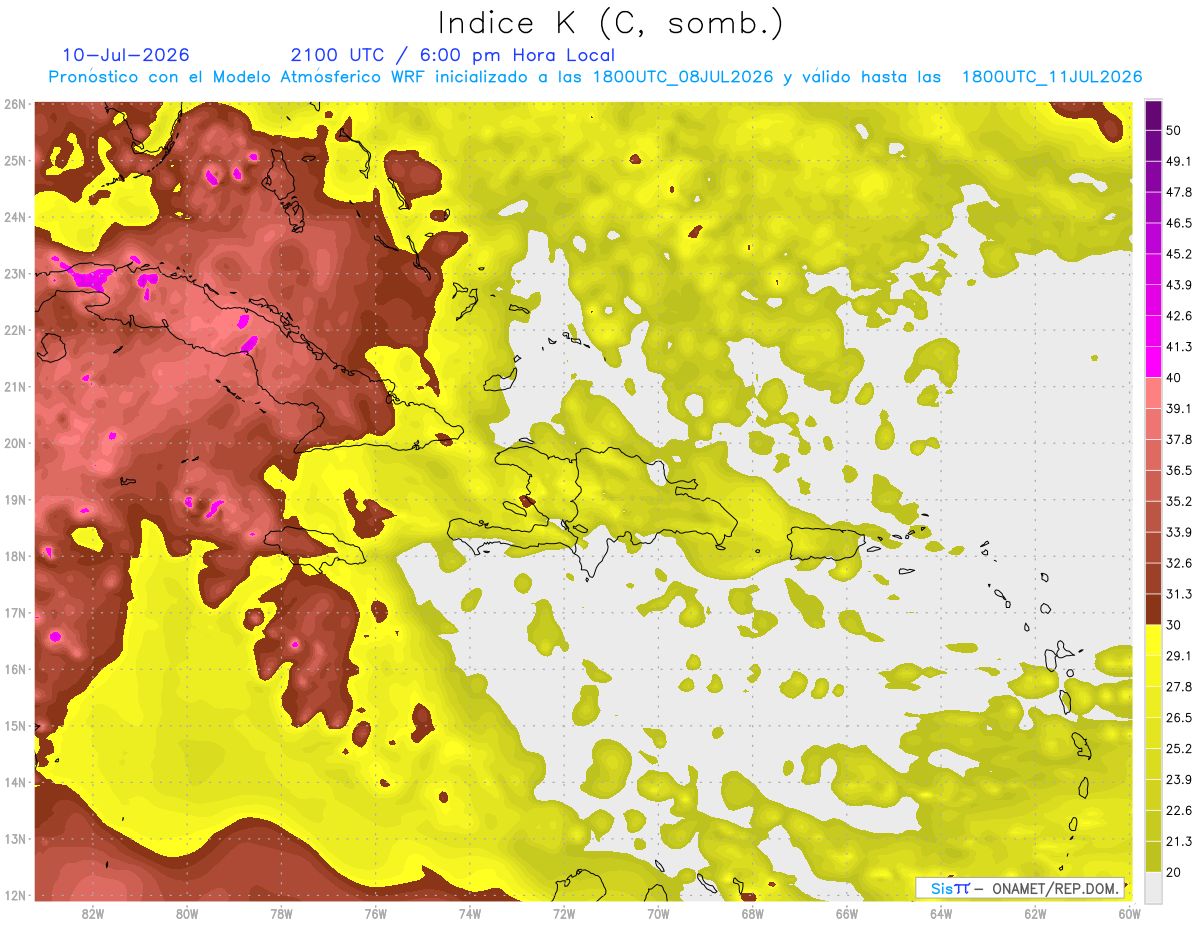Click the date '10-Jul-2026'

[126, 55]
